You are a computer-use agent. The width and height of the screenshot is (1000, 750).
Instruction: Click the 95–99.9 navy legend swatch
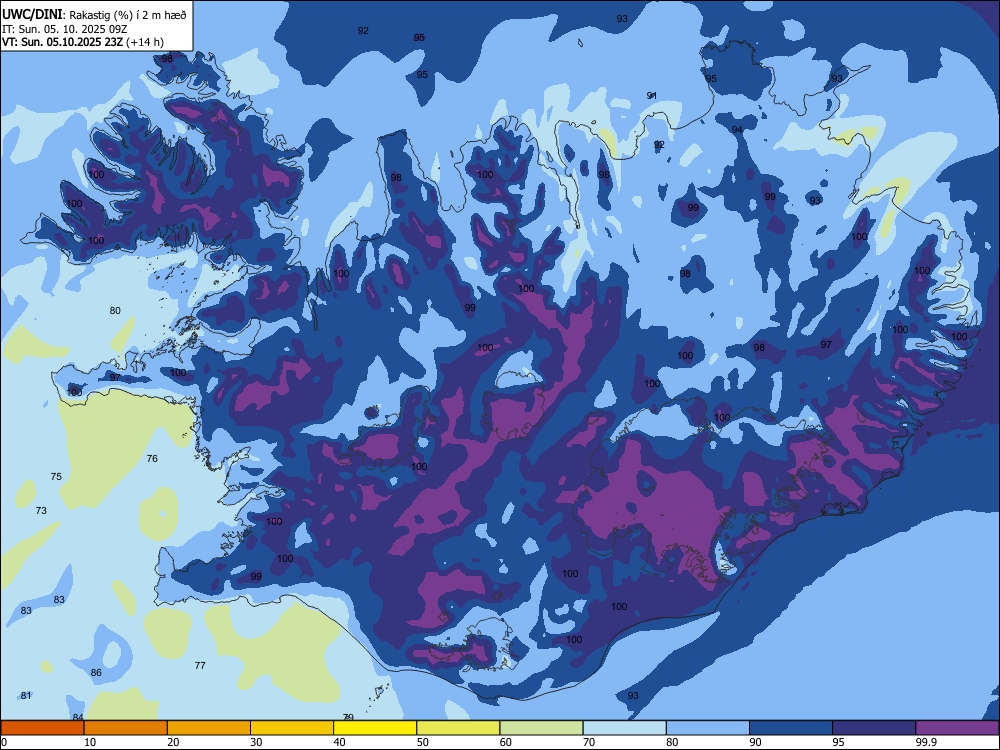tap(874, 728)
